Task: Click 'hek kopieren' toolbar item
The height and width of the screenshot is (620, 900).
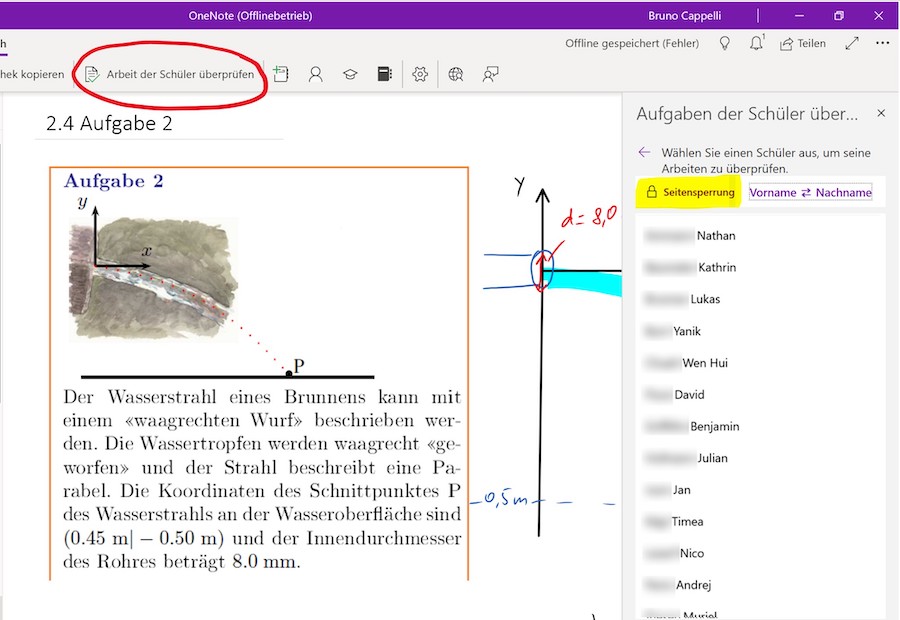Action: (x=32, y=74)
